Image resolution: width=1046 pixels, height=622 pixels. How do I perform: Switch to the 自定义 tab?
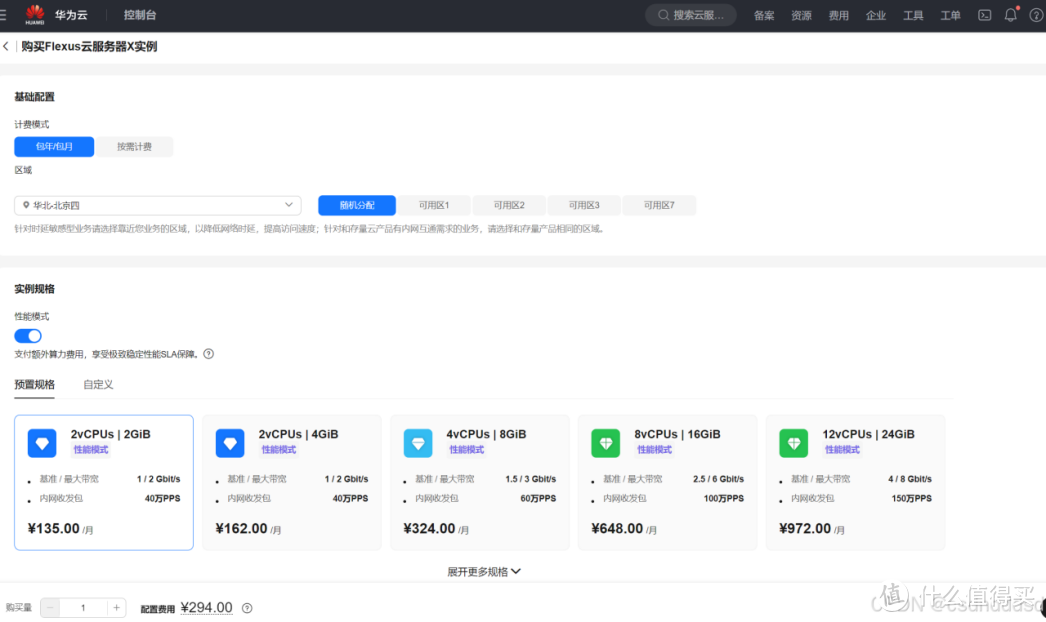click(98, 384)
